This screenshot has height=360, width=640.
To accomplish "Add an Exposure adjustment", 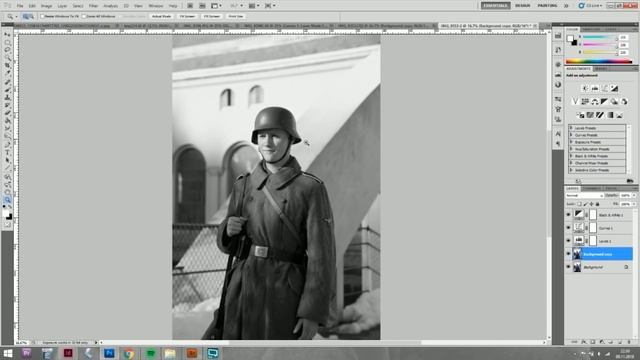I will [614, 88].
